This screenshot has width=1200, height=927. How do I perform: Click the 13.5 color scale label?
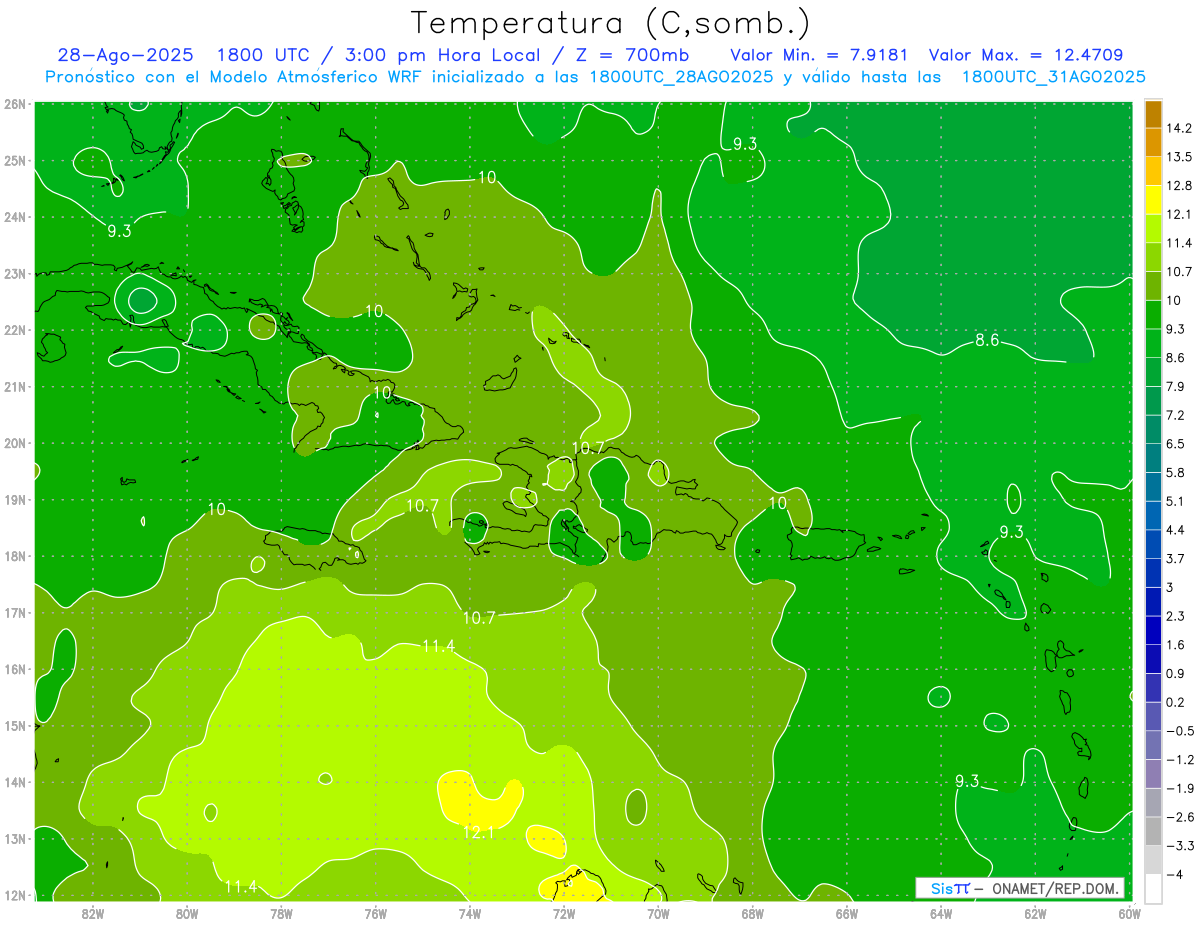coord(1179,157)
